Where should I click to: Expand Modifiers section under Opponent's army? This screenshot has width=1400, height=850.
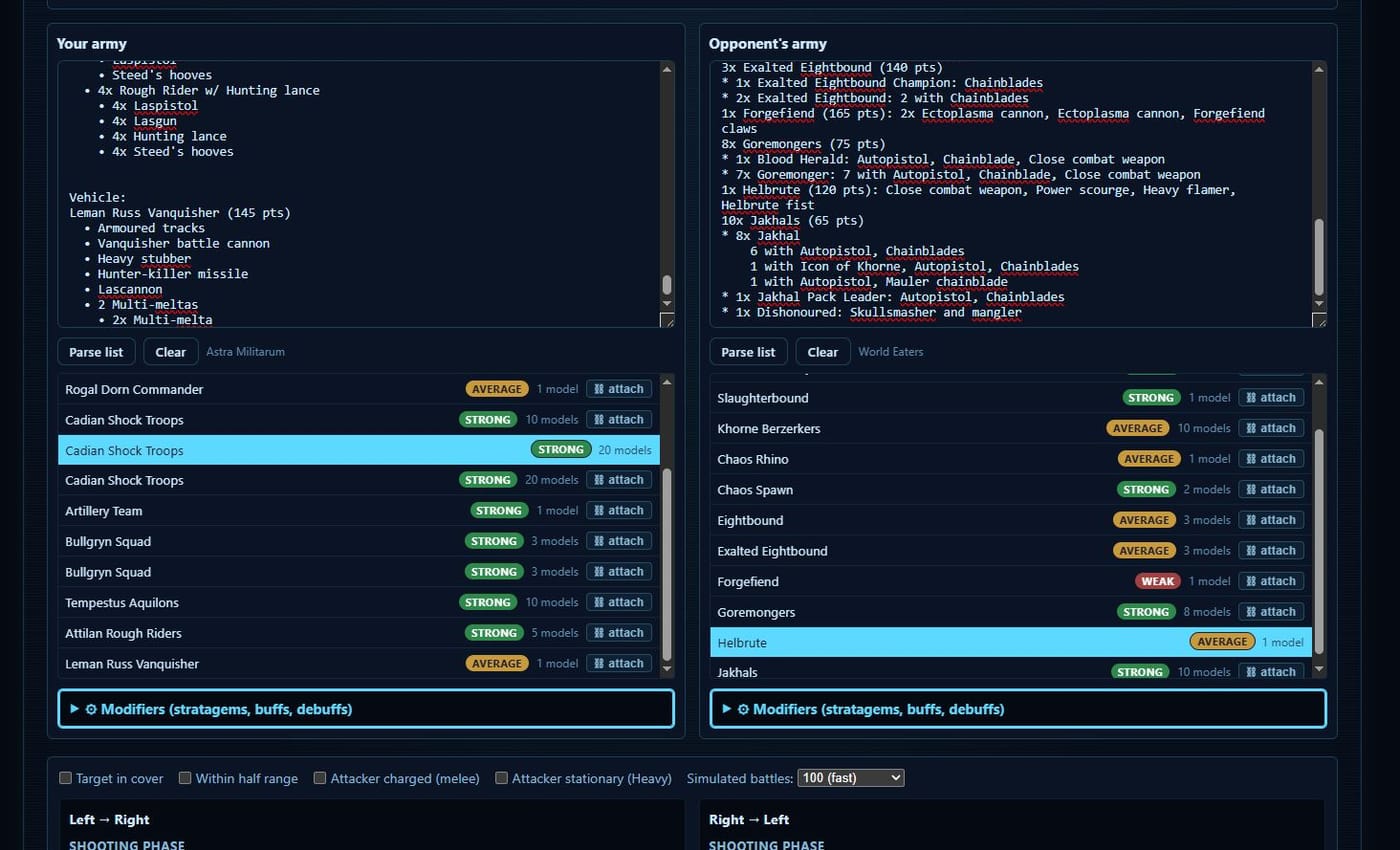(1018, 709)
